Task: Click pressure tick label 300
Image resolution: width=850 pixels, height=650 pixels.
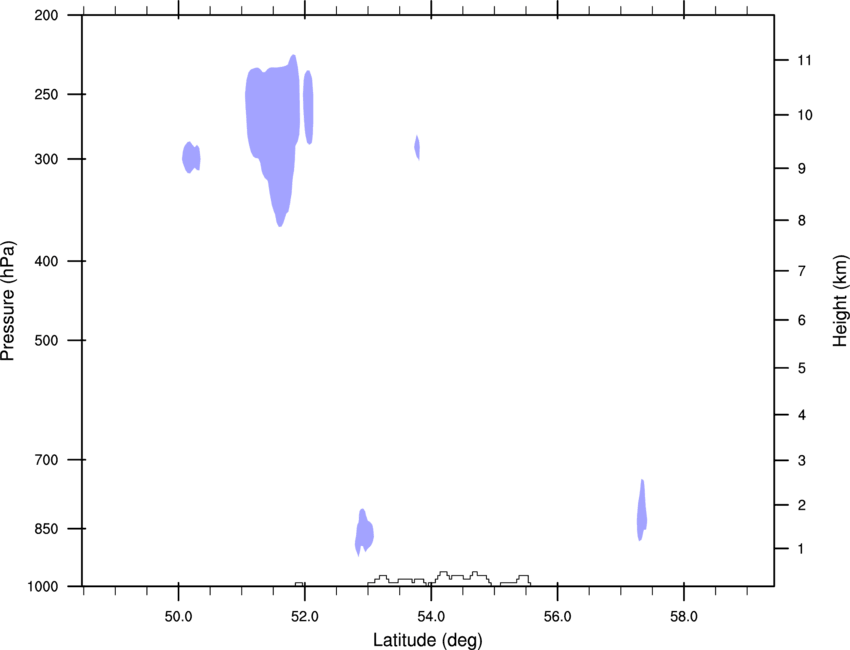Action: [46, 159]
